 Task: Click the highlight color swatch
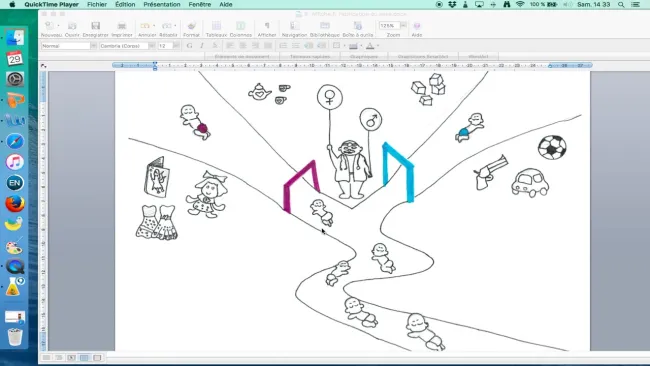[x=353, y=46]
